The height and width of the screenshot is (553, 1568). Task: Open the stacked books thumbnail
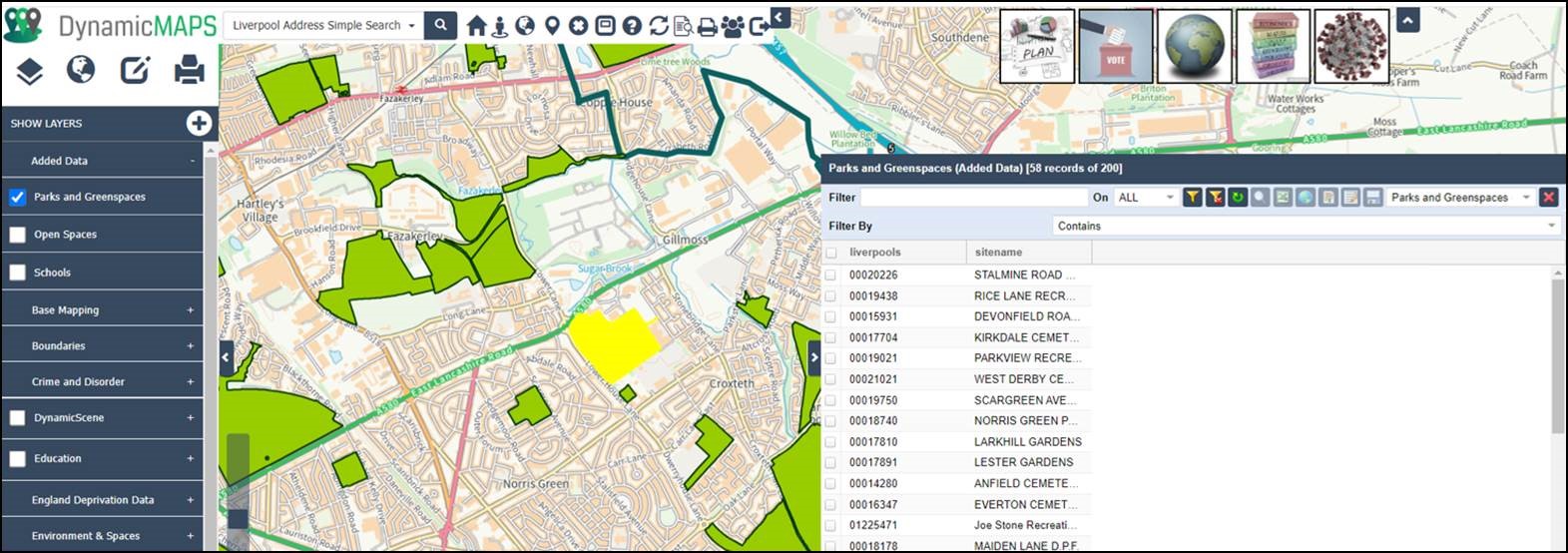pos(1274,46)
